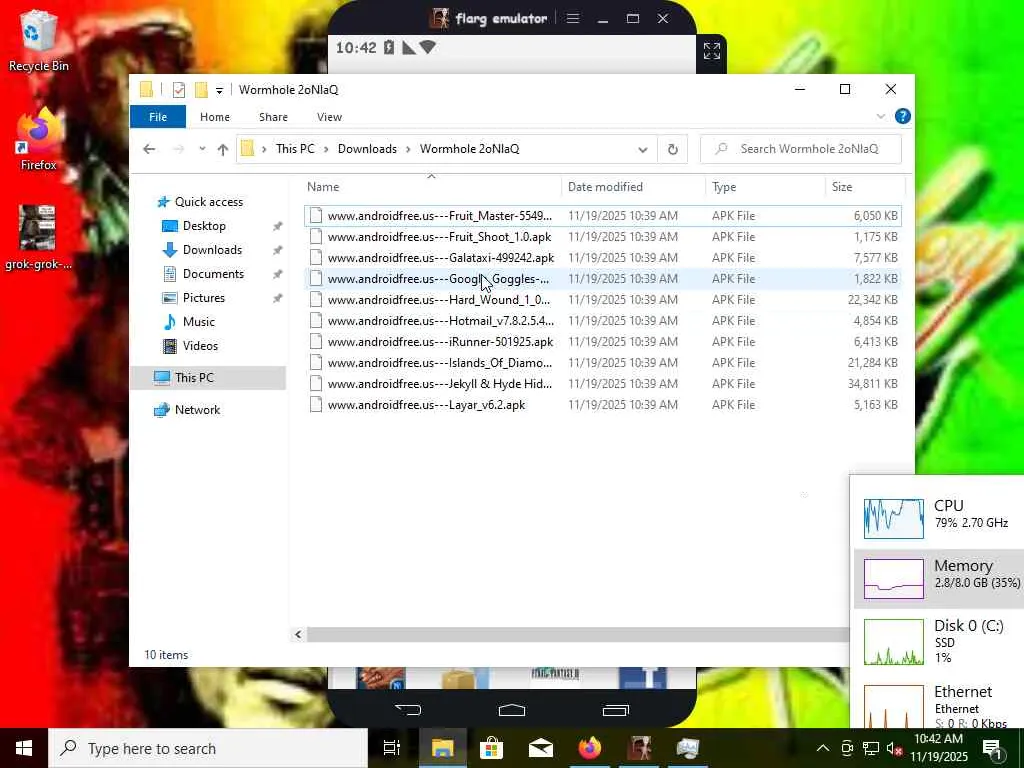The height and width of the screenshot is (768, 1024).
Task: Select the Galataxi-499242.apk file
Action: [x=602, y=257]
